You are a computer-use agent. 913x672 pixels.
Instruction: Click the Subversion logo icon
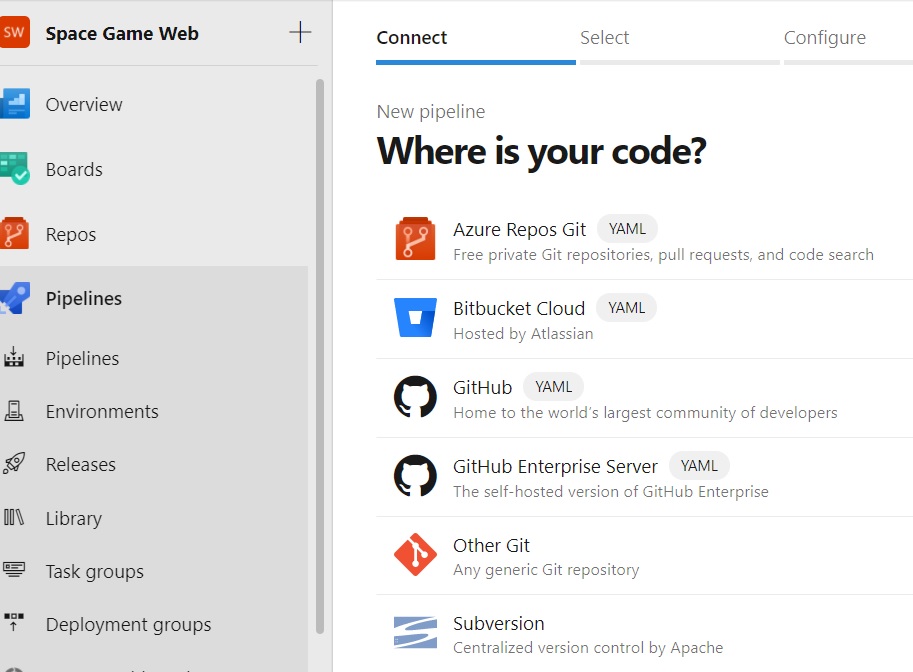click(415, 633)
